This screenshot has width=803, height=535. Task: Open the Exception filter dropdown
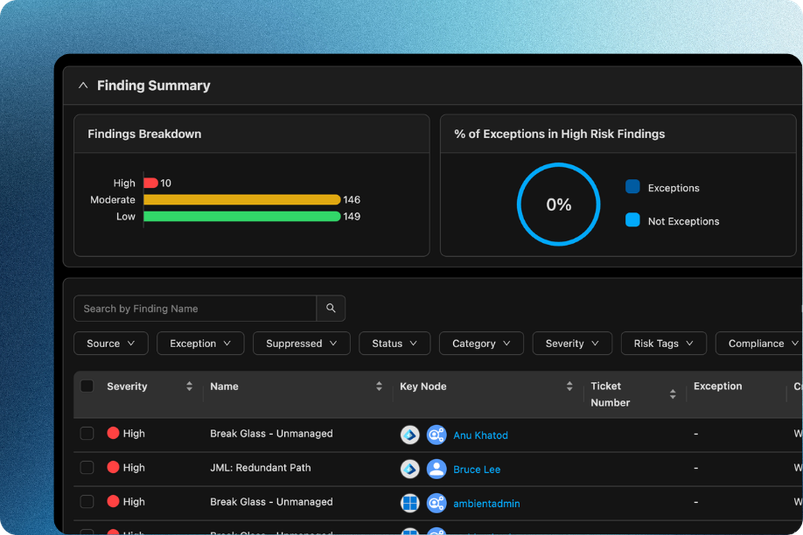(x=200, y=344)
